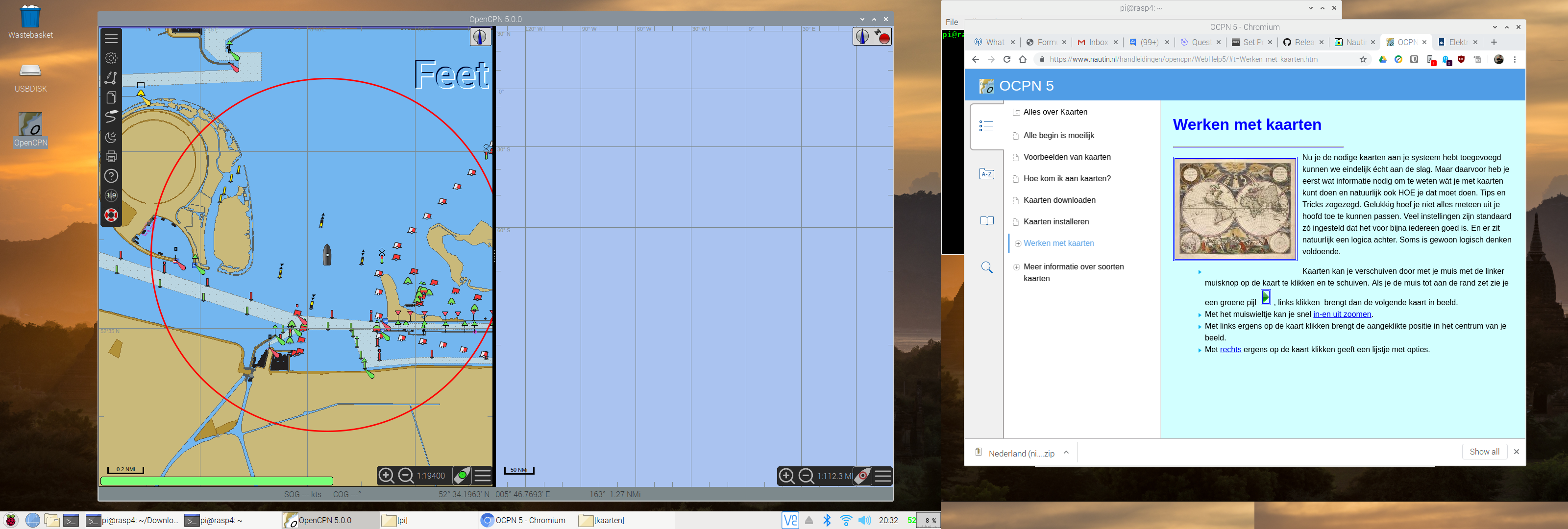The height and width of the screenshot is (529, 1568).
Task: Zoom in on the left chart
Action: pyautogui.click(x=386, y=476)
